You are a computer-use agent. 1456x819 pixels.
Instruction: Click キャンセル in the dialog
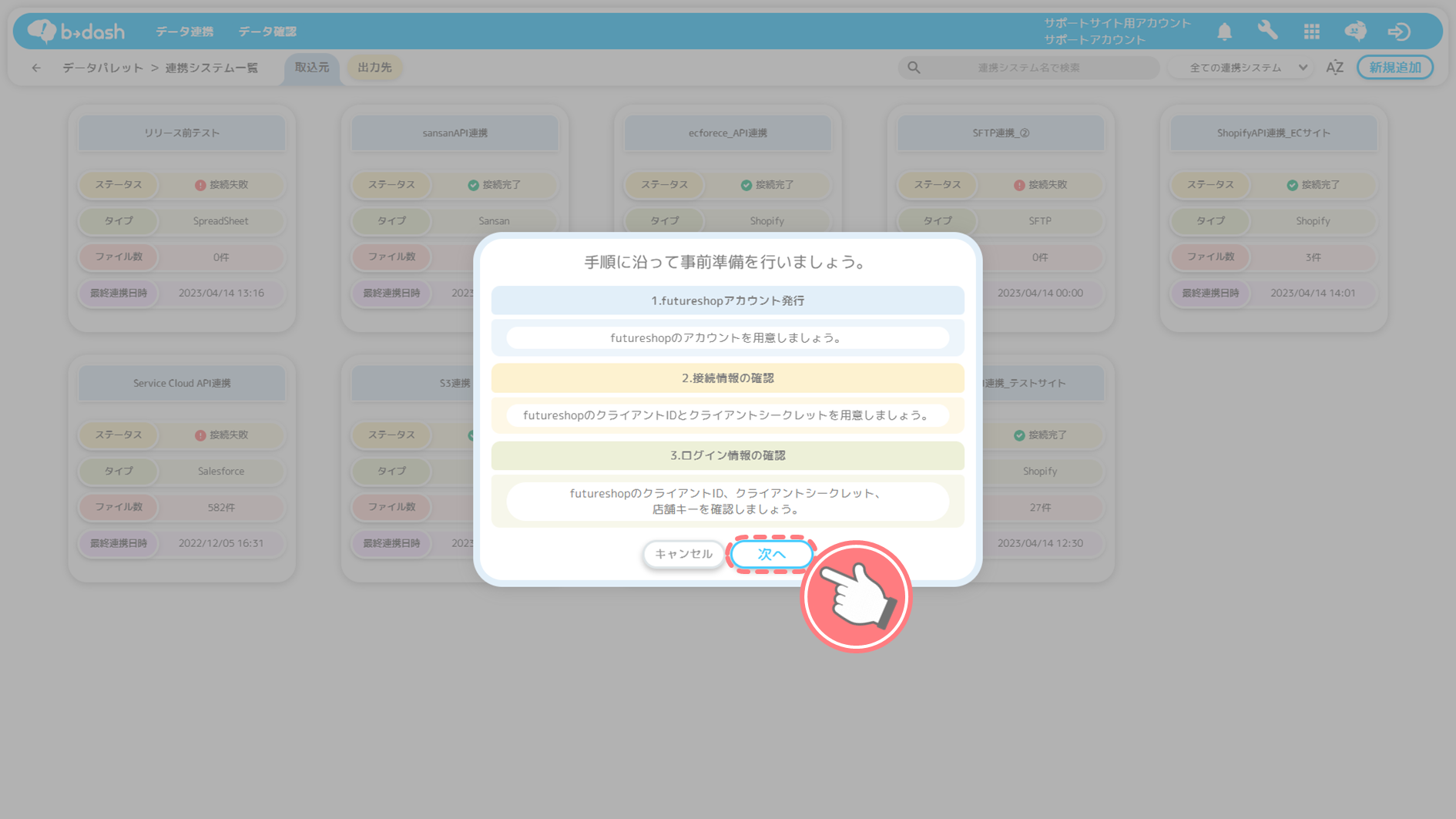click(683, 554)
